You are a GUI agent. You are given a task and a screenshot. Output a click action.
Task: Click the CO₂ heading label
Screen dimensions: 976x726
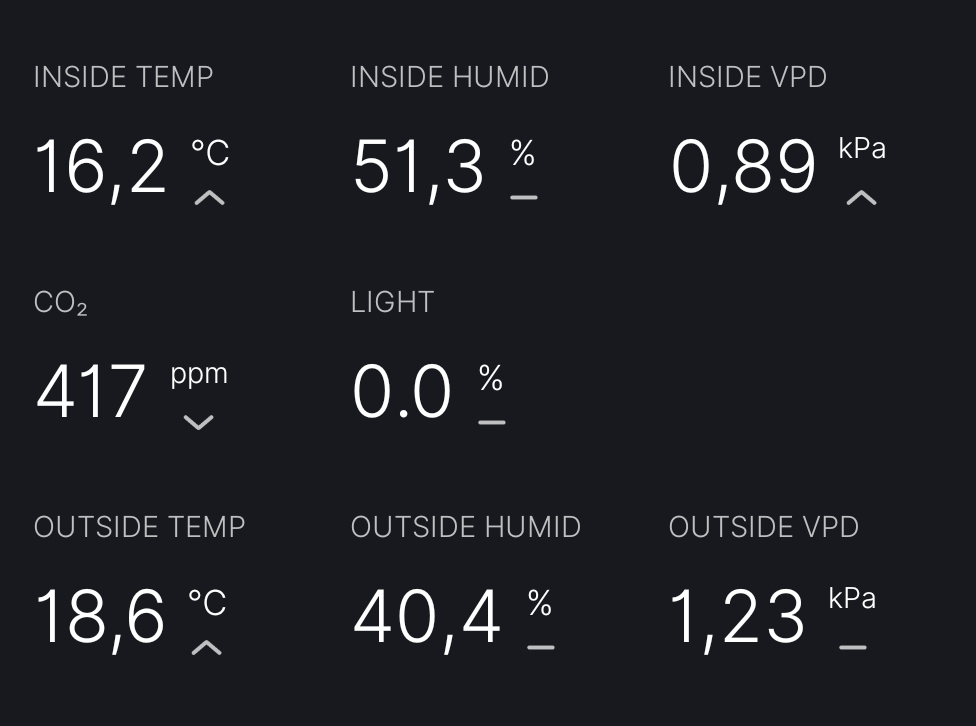point(61,303)
